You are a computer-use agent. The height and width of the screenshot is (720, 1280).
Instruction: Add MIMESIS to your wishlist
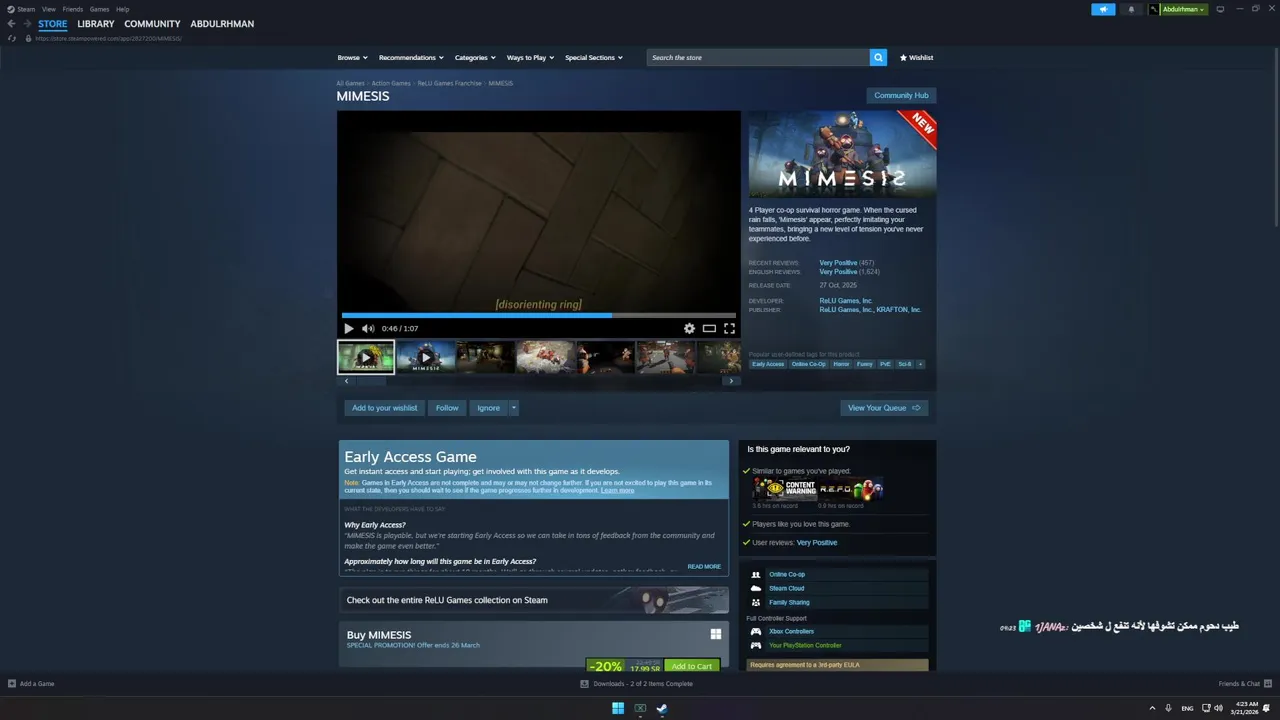pyautogui.click(x=385, y=408)
